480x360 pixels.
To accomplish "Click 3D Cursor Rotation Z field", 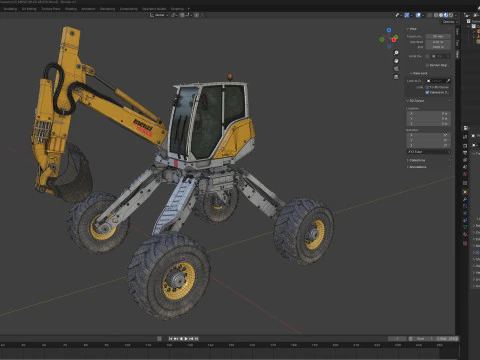I will click(x=428, y=145).
